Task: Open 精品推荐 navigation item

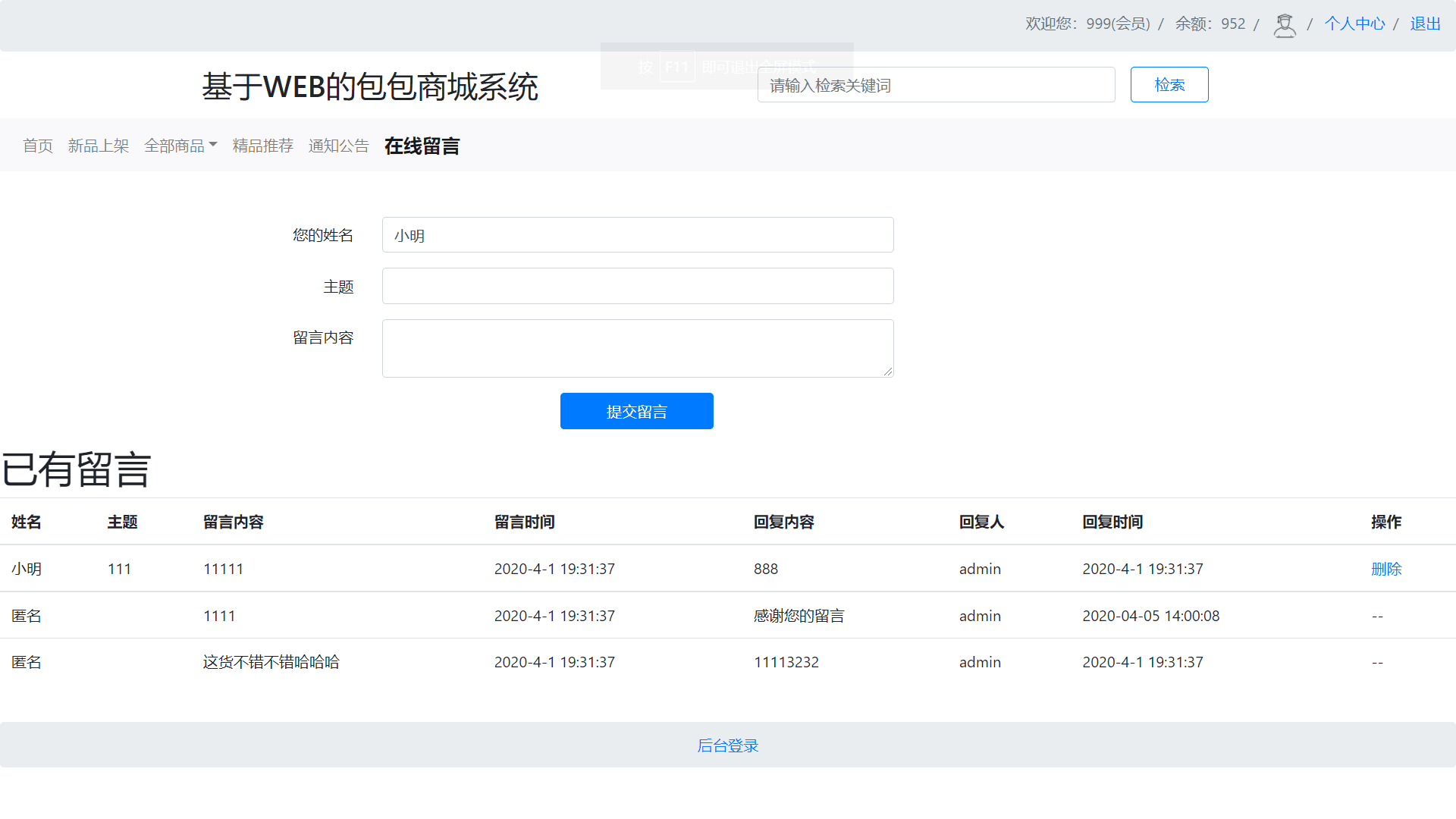Action: point(263,146)
